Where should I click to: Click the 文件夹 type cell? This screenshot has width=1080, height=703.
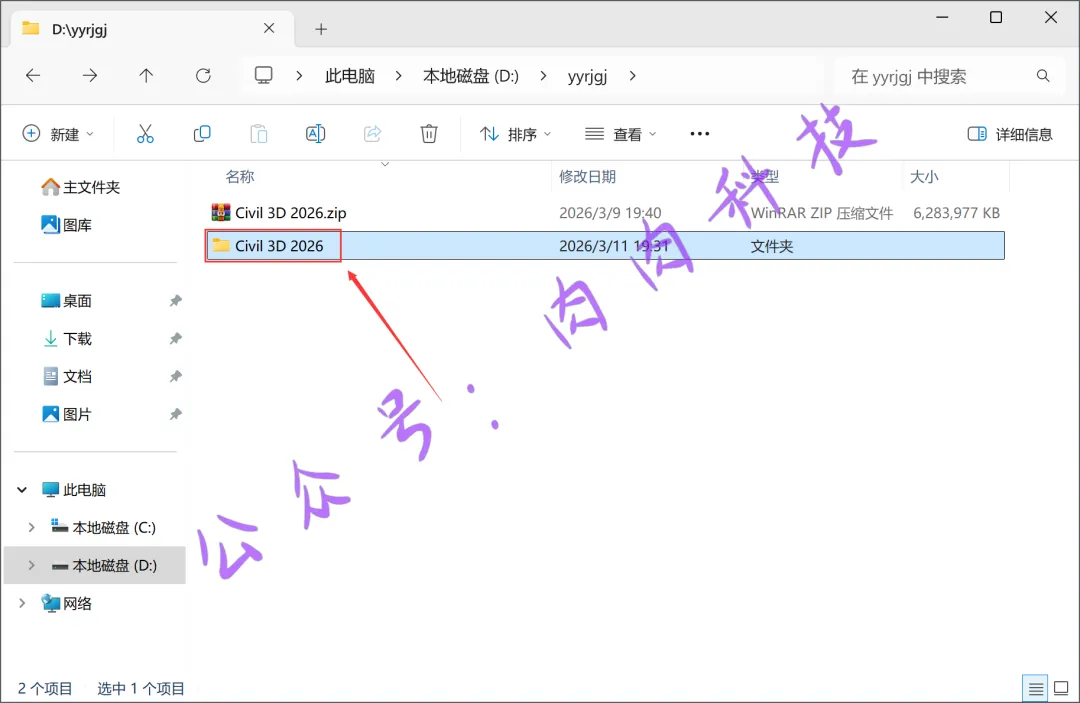click(772, 246)
